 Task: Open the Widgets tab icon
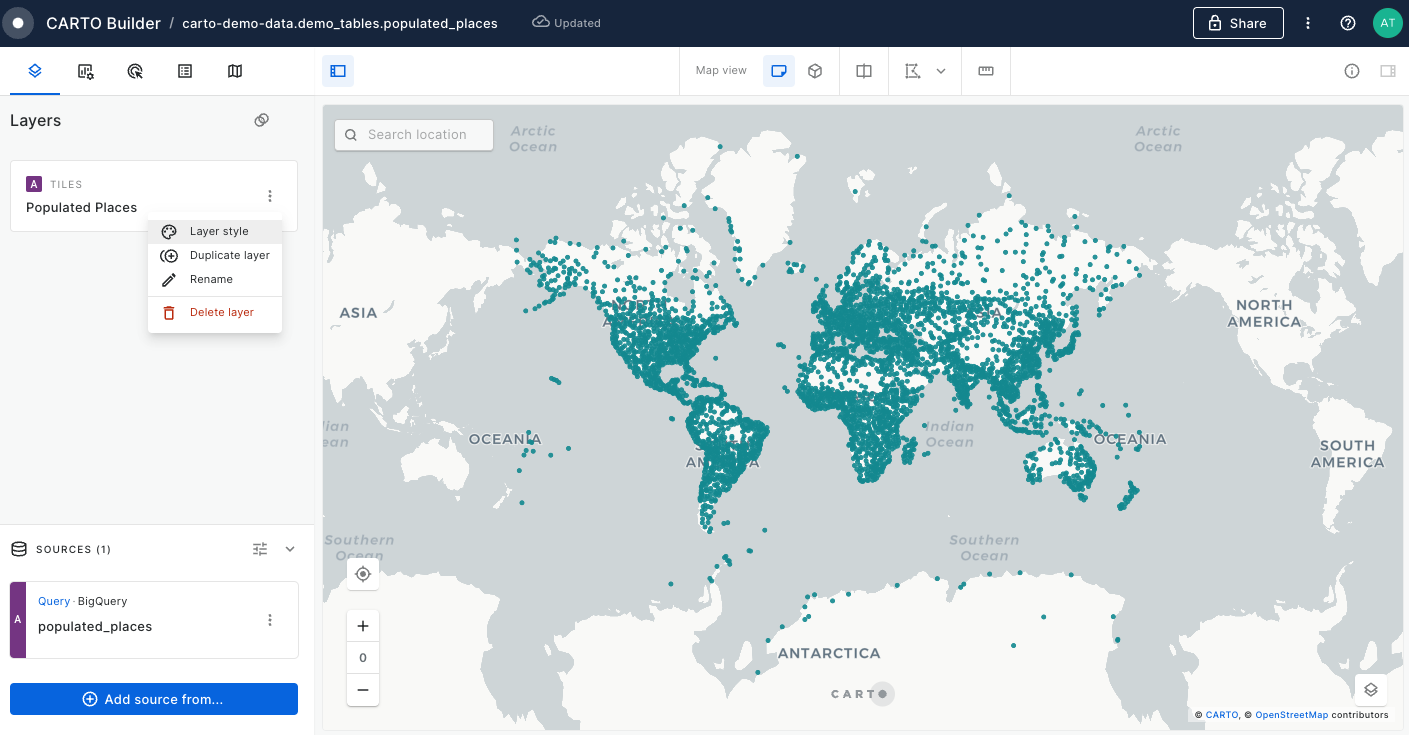(x=85, y=71)
